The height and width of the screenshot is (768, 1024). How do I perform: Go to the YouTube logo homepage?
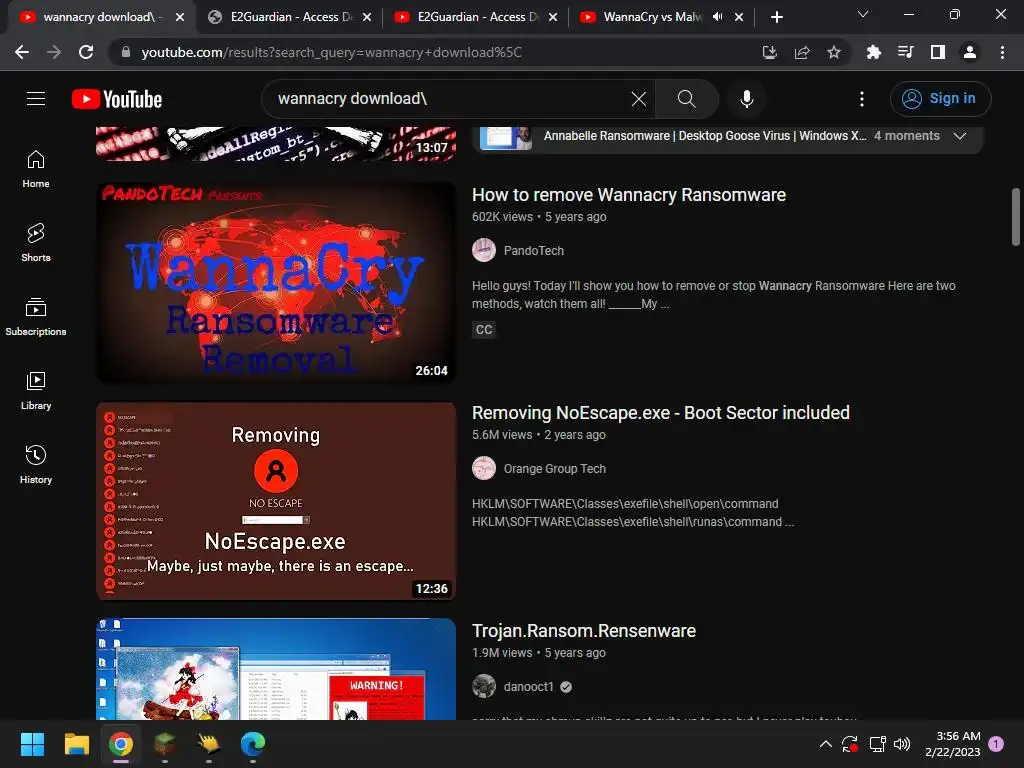click(x=117, y=99)
